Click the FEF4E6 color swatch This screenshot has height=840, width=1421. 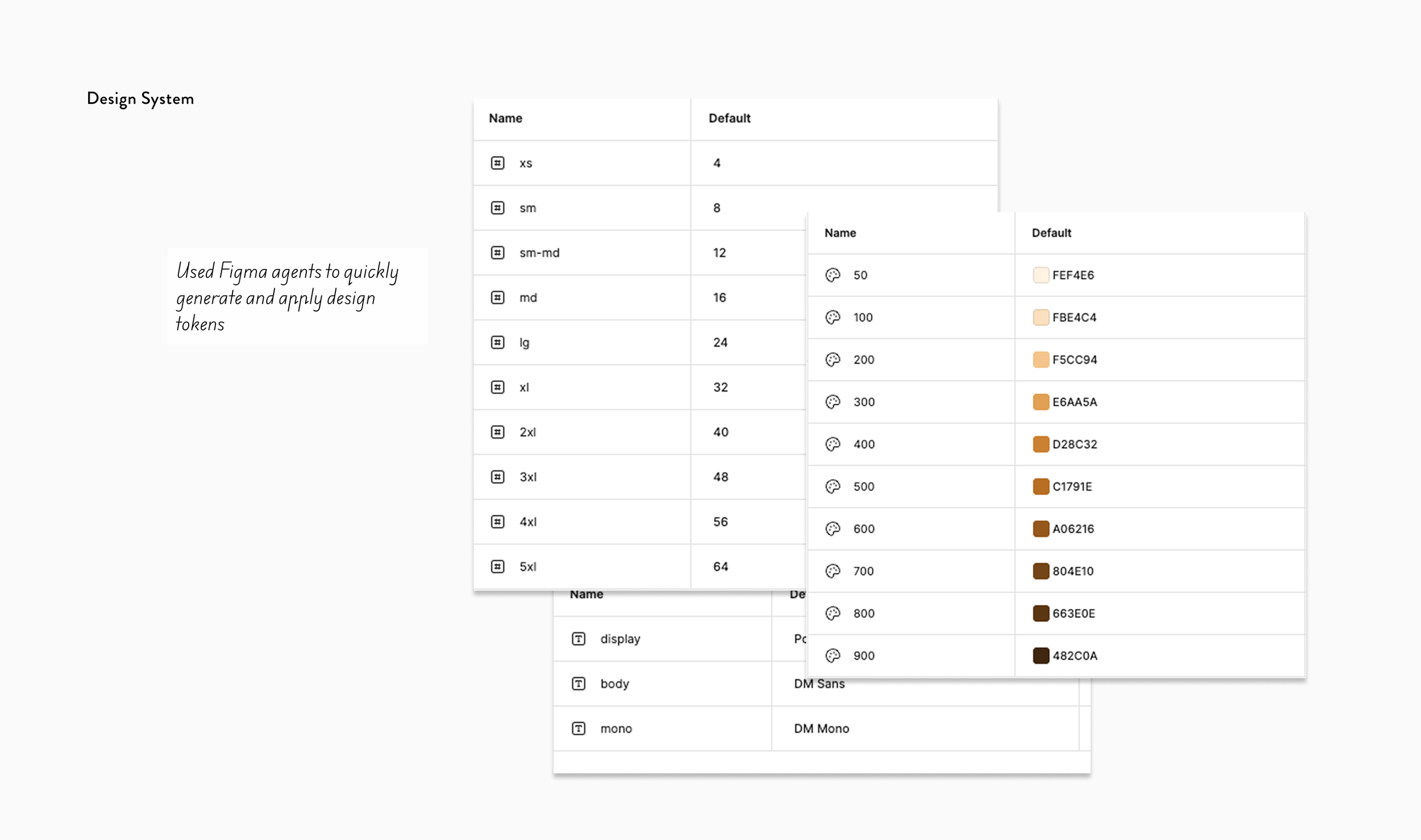tap(1041, 275)
